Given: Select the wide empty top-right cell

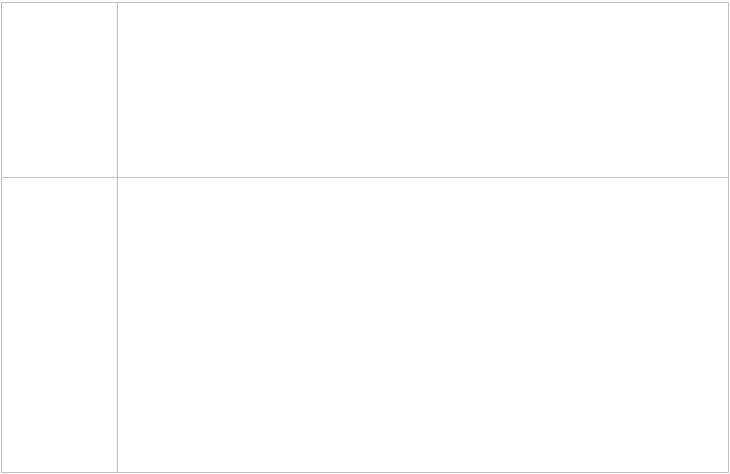Looking at the screenshot, I should click(x=423, y=90).
